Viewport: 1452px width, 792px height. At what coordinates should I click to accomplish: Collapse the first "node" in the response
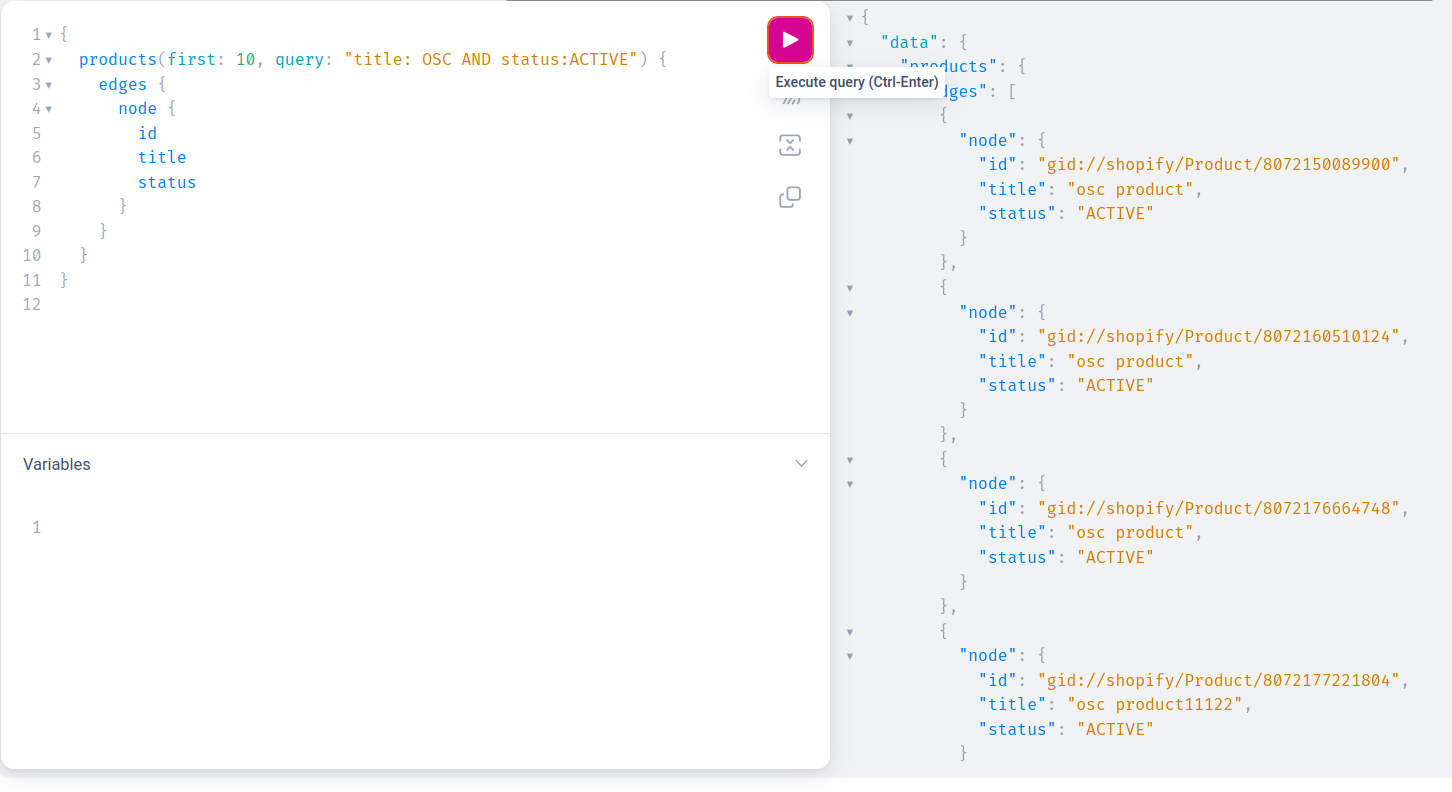click(850, 140)
